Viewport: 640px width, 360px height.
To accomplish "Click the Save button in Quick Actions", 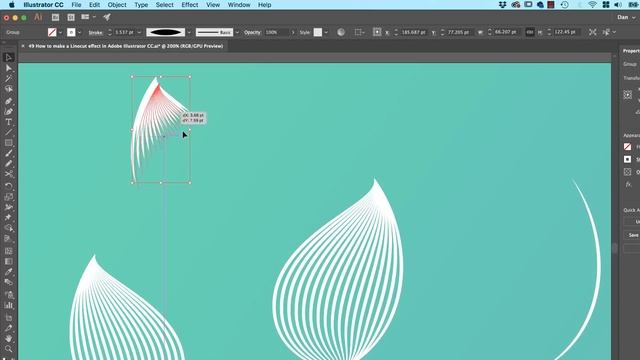I will pos(632,235).
